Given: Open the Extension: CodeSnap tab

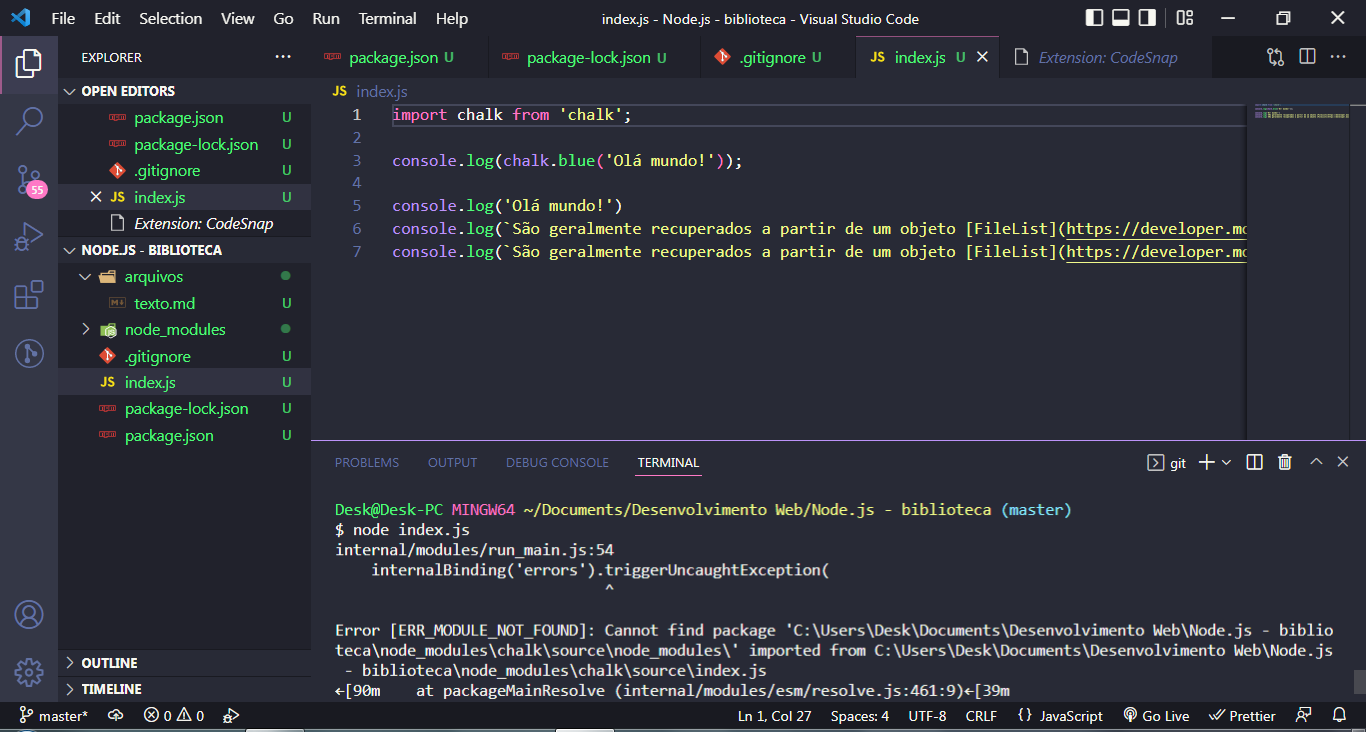Looking at the screenshot, I should (1105, 57).
